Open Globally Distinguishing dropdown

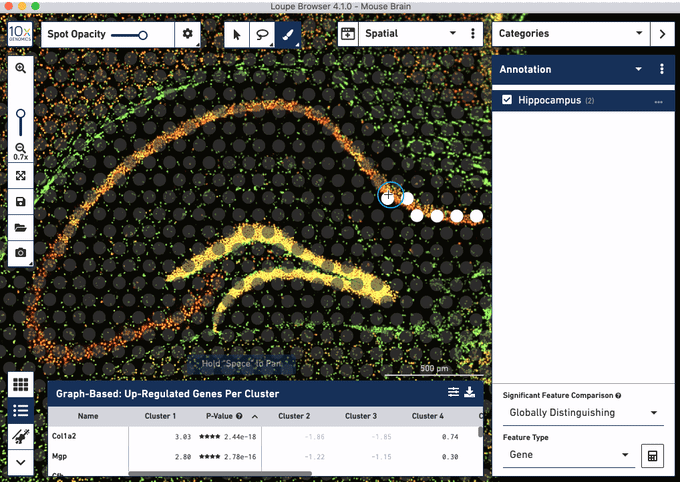click(583, 413)
